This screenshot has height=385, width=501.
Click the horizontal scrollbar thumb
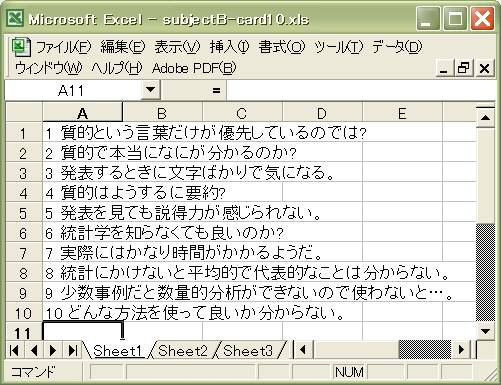point(425,350)
